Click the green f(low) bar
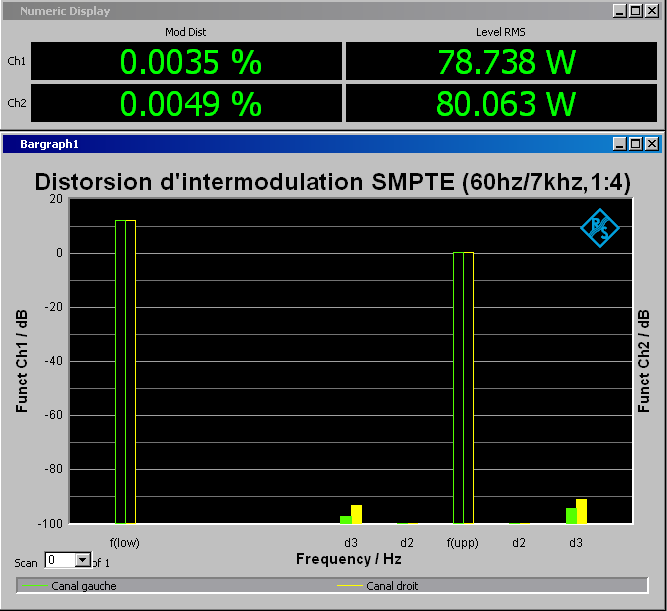The height and width of the screenshot is (611, 667). [120, 372]
